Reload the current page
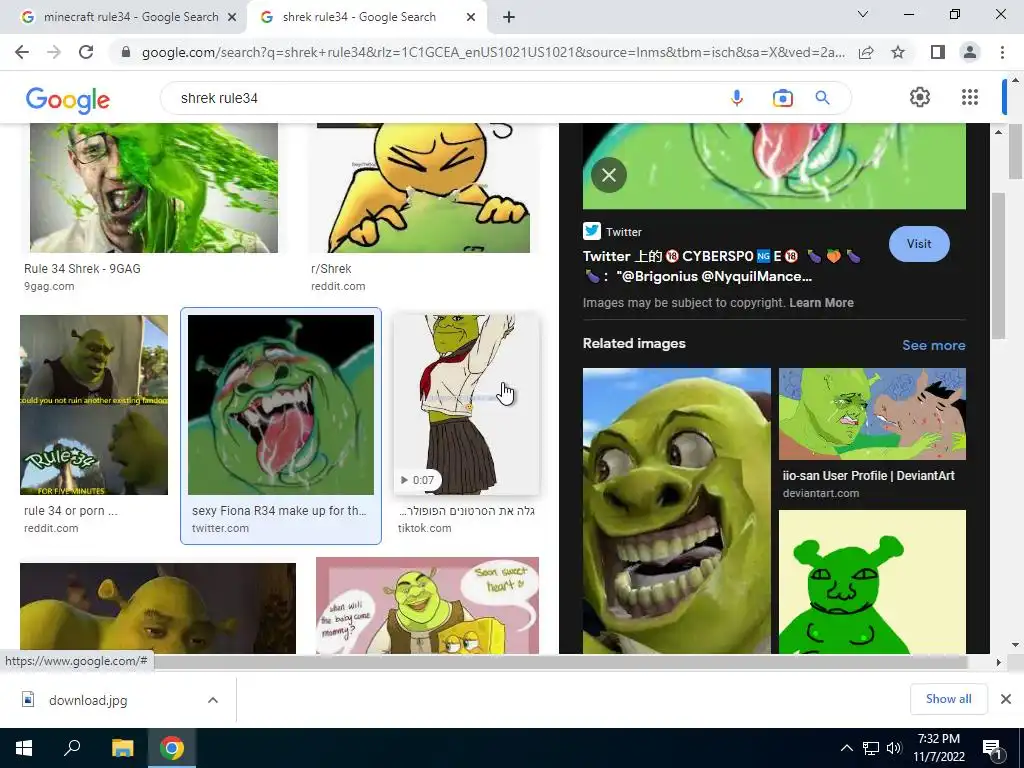 point(86,52)
